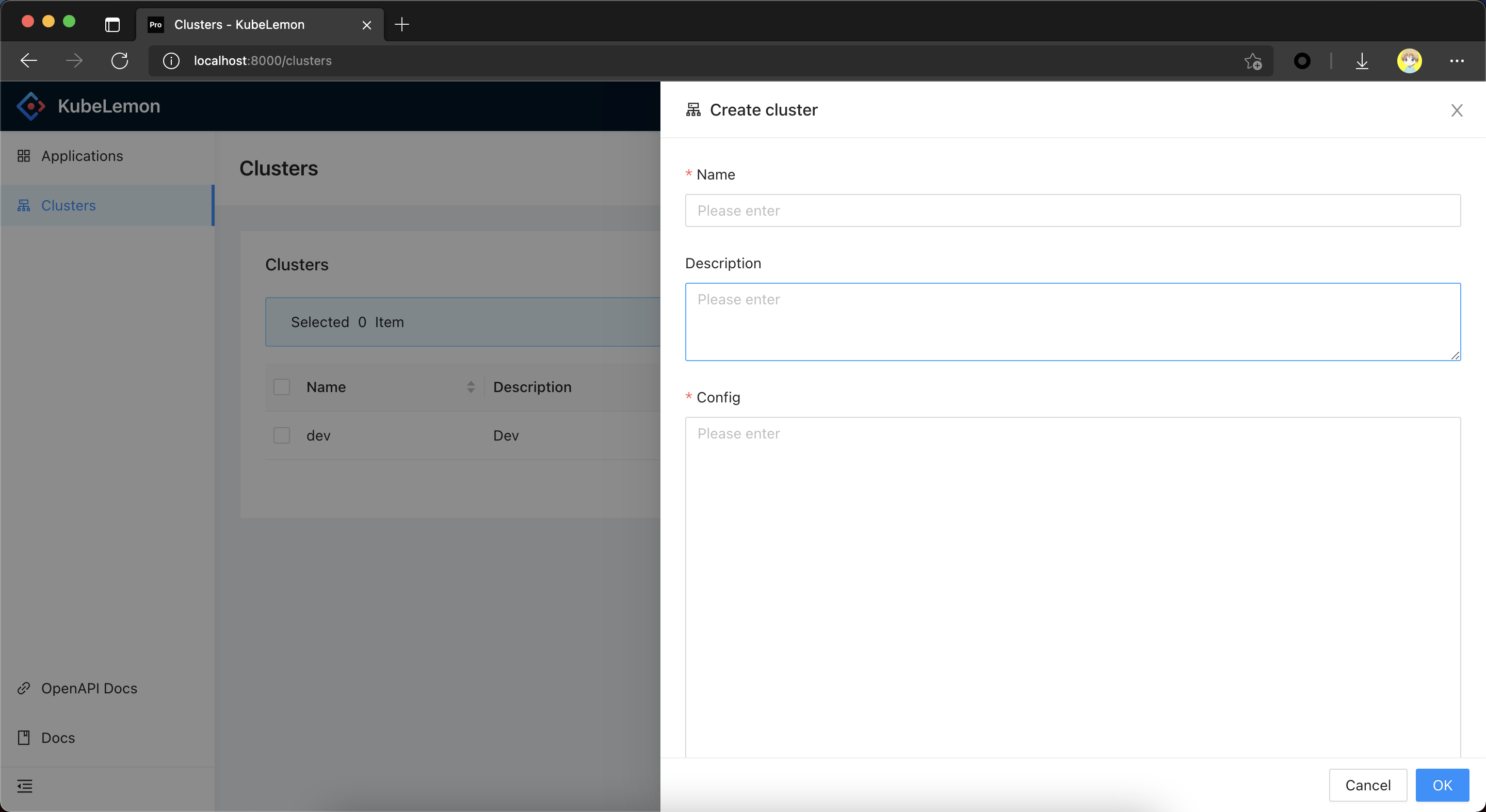Screen dimensions: 1486x812
Task: Click the KubeLemon logo icon
Action: (x=30, y=106)
